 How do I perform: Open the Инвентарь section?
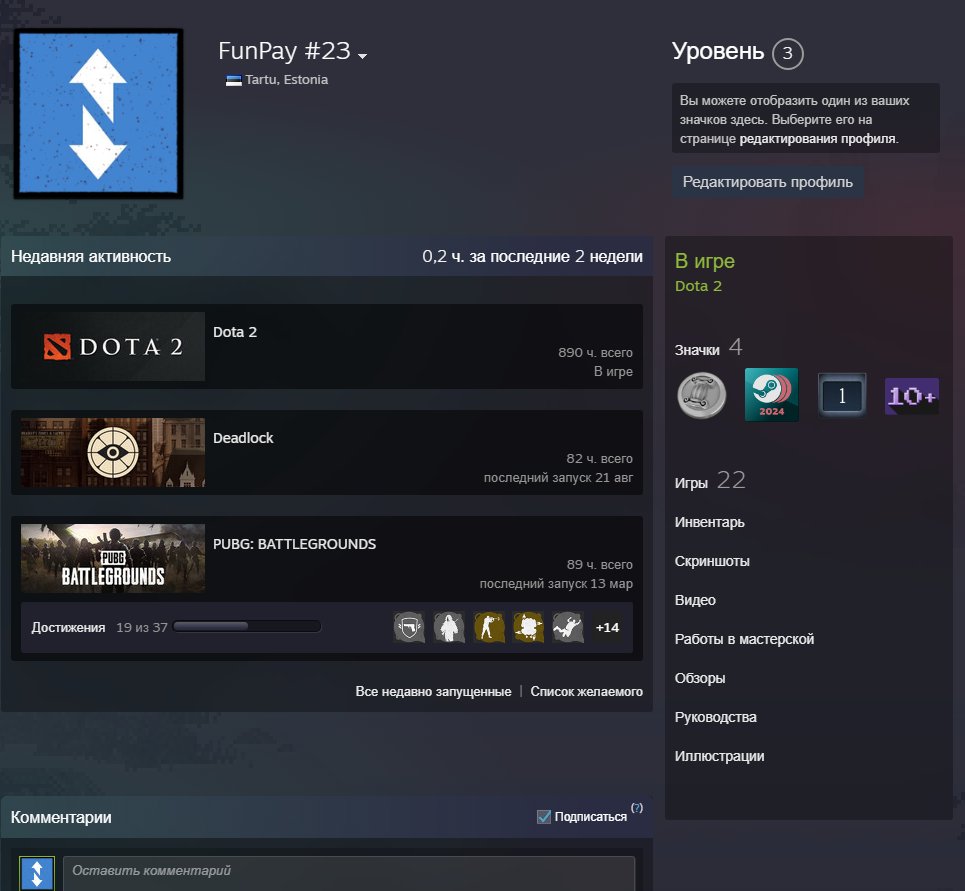coord(709,522)
